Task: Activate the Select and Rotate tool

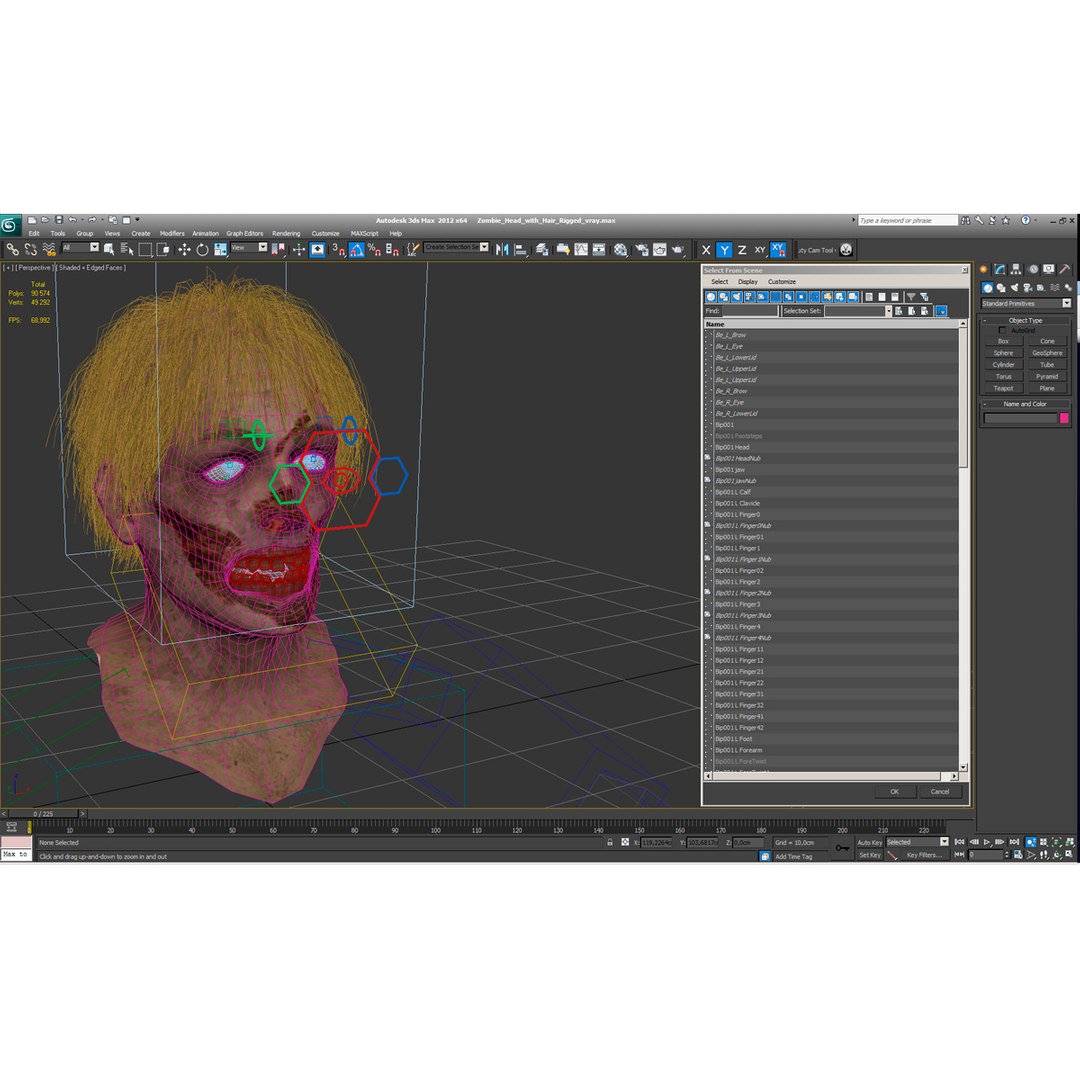Action: (202, 249)
